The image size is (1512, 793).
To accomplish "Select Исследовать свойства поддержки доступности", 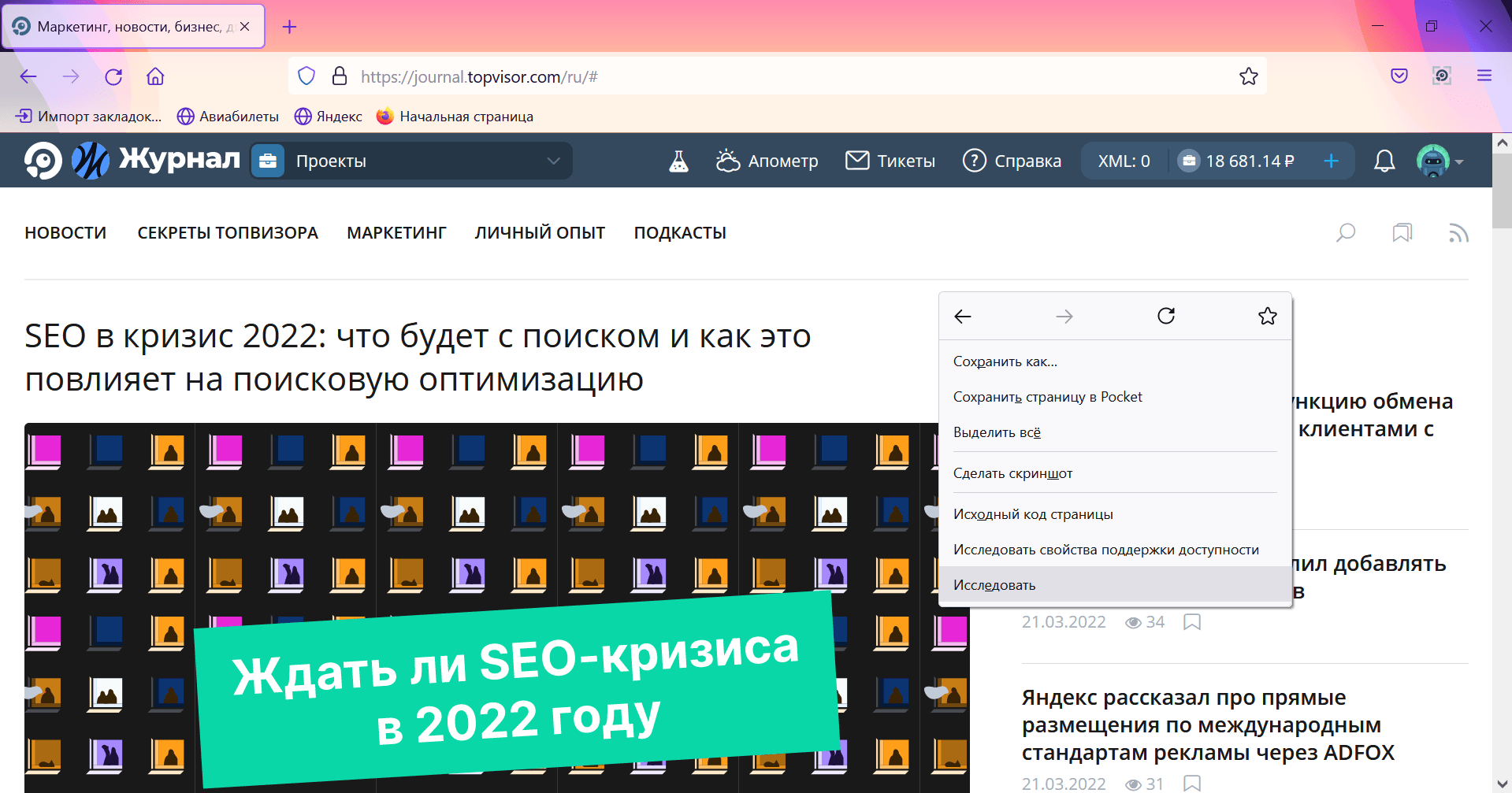I will coord(1115,550).
